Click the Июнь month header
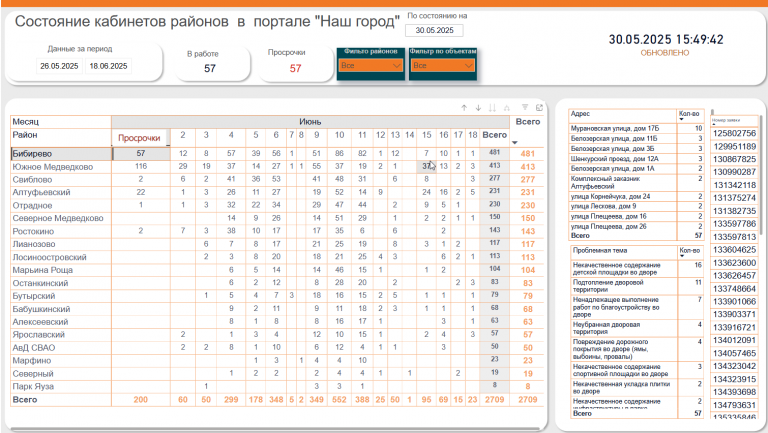Image resolution: width=768 pixels, height=433 pixels. 311,121
